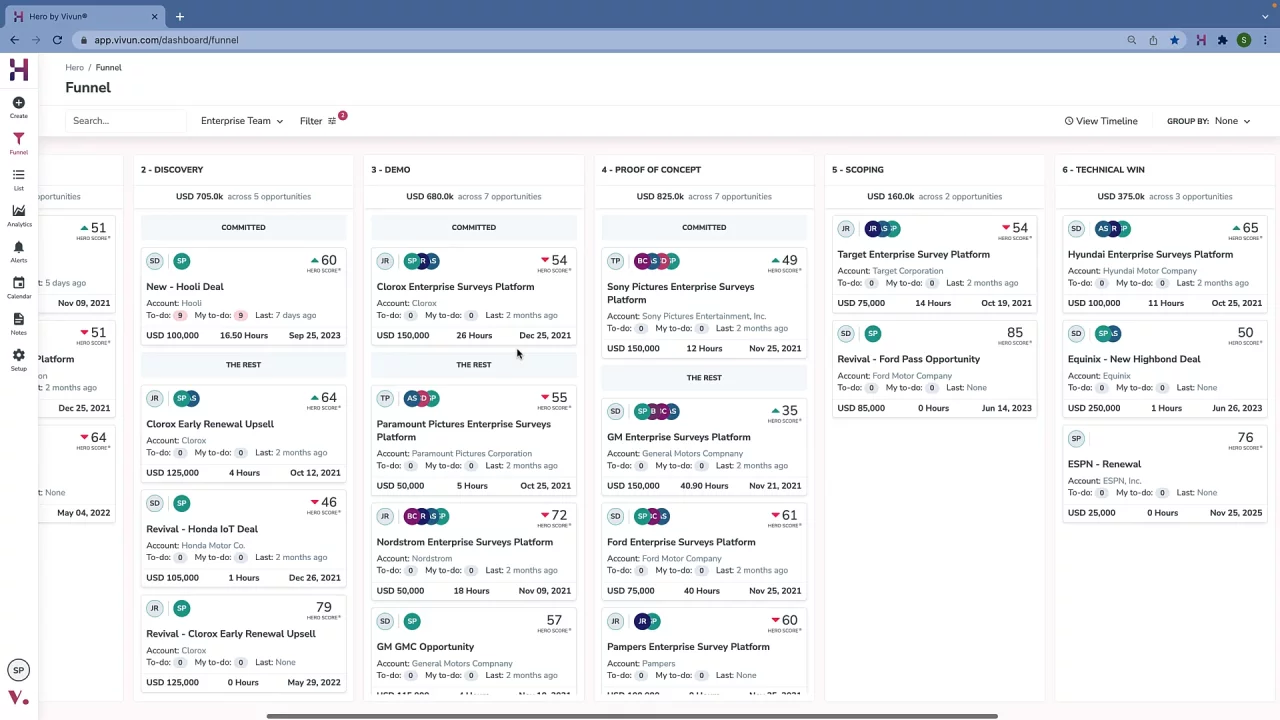Open the Clorox account link on Clorox Enterprise card

[425, 303]
